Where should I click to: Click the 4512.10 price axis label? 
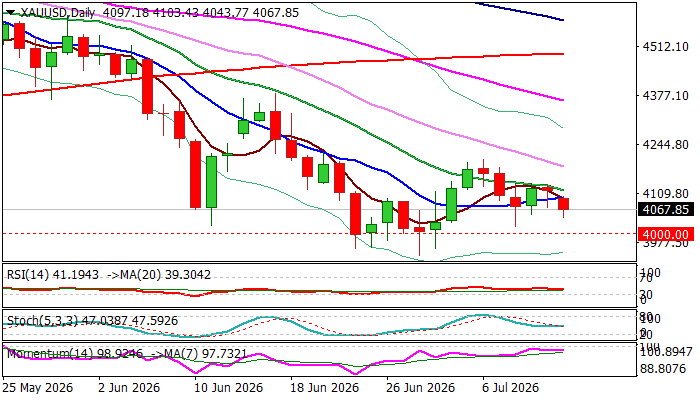665,46
